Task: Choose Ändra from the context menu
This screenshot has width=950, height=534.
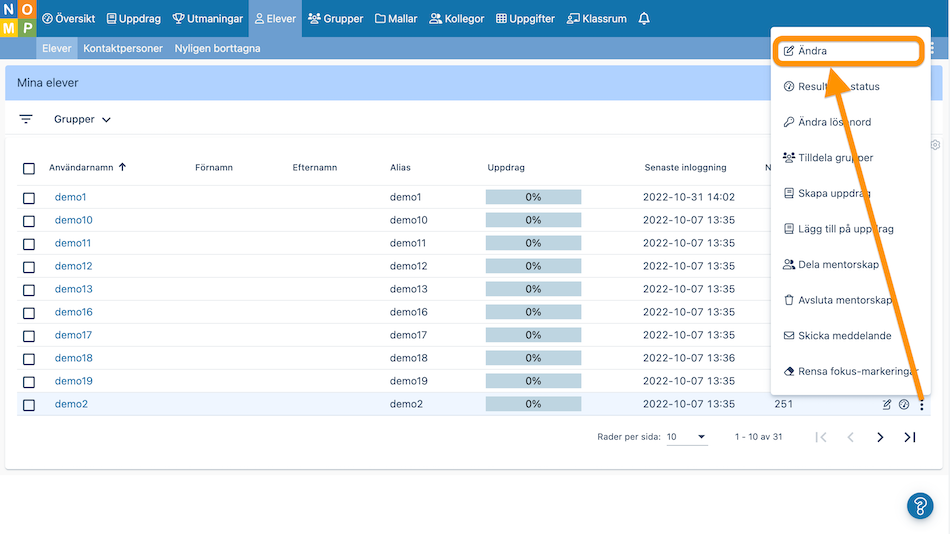Action: (x=848, y=51)
